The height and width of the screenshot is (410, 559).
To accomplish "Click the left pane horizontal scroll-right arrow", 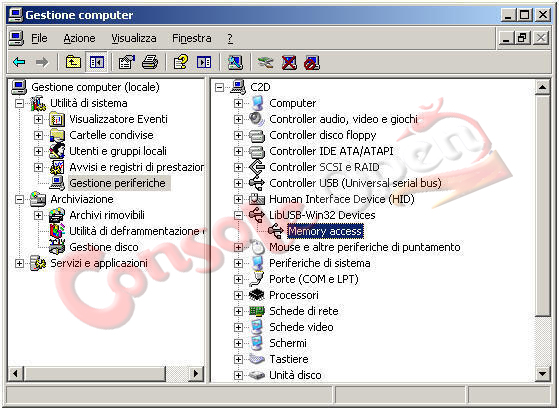I will coord(195,374).
